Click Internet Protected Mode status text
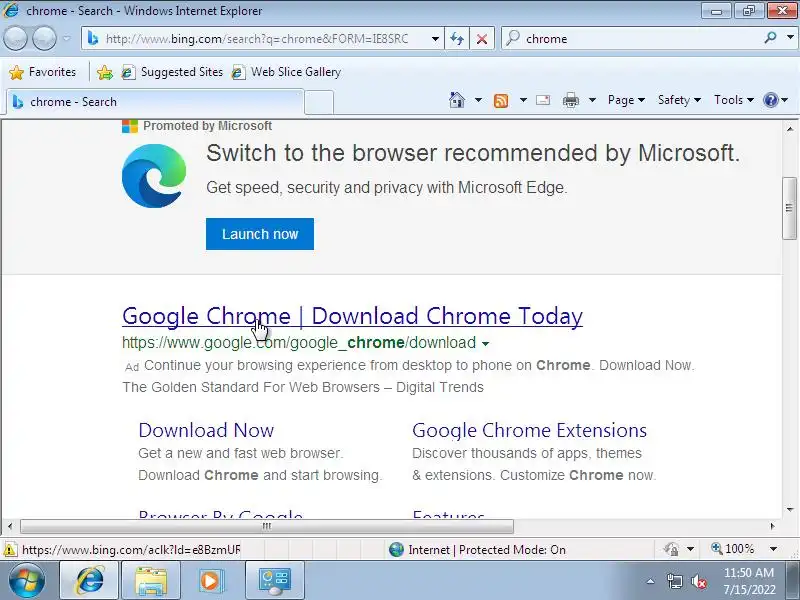The height and width of the screenshot is (600, 800). click(487, 550)
